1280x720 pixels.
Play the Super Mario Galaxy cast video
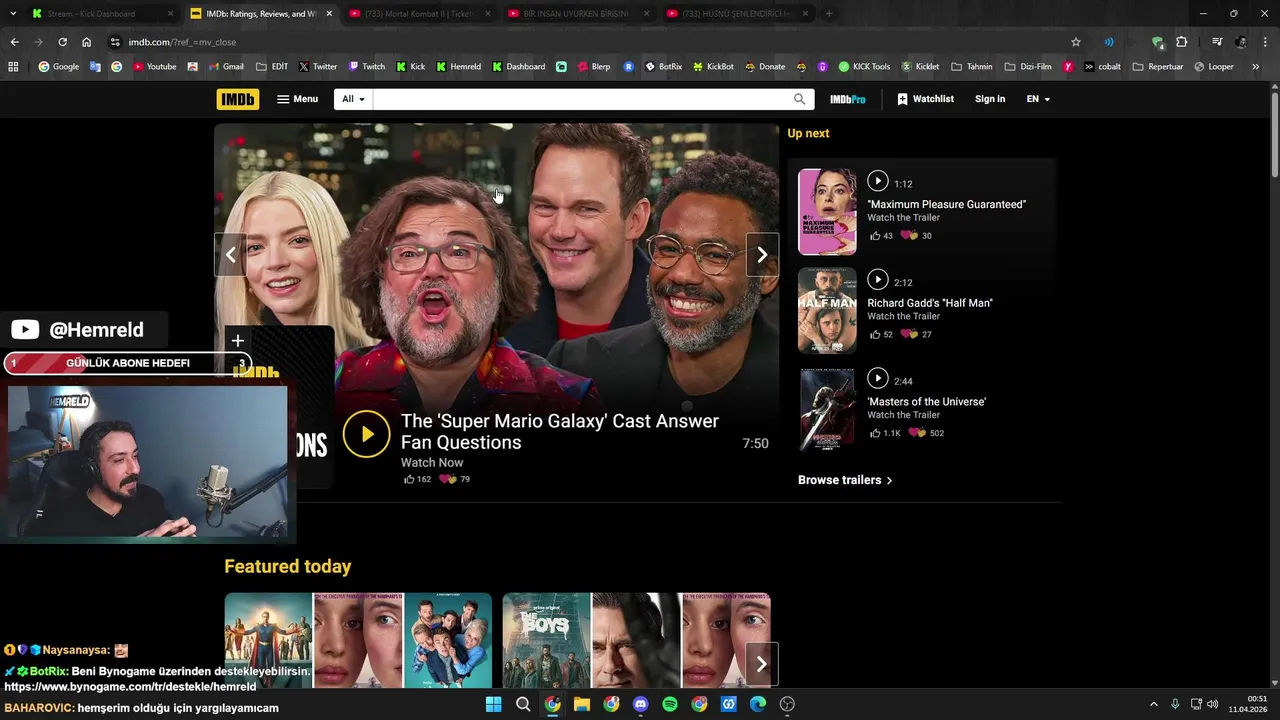pos(366,434)
